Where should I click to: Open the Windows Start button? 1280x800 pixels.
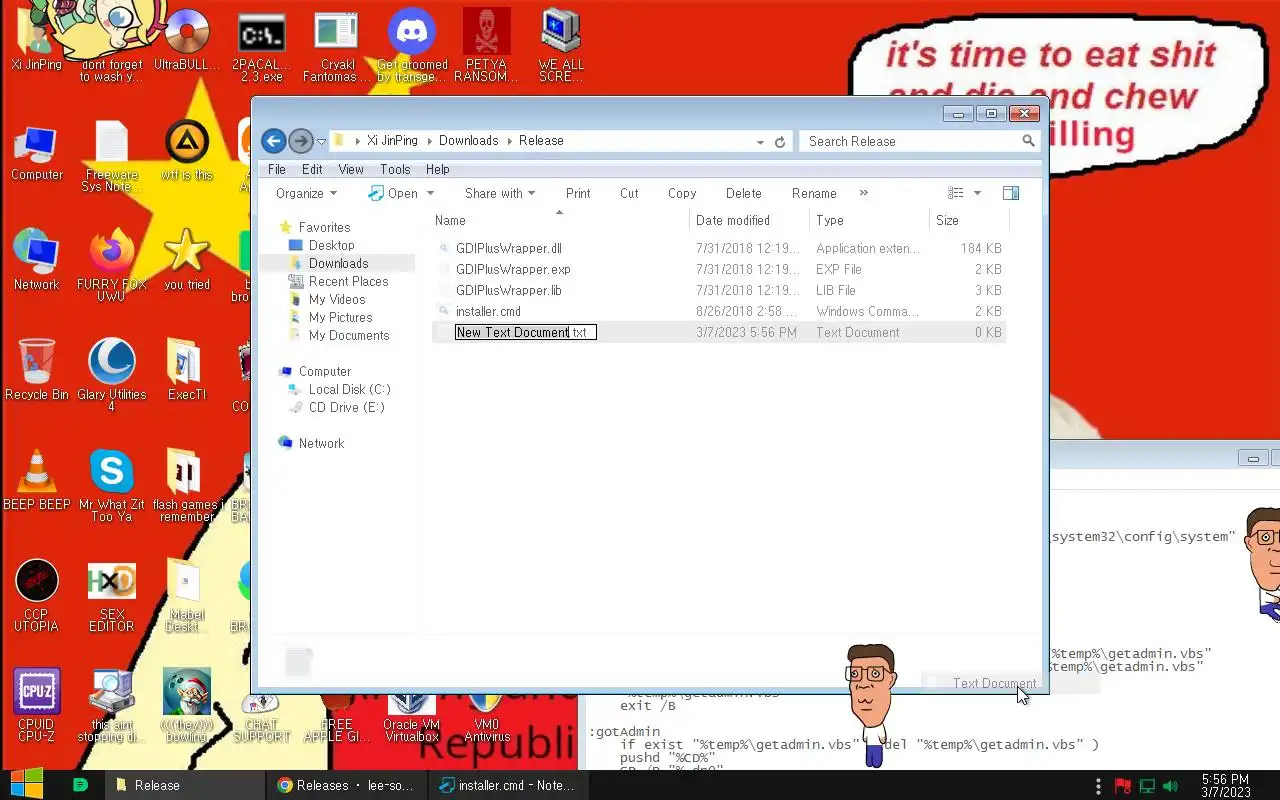(x=27, y=784)
